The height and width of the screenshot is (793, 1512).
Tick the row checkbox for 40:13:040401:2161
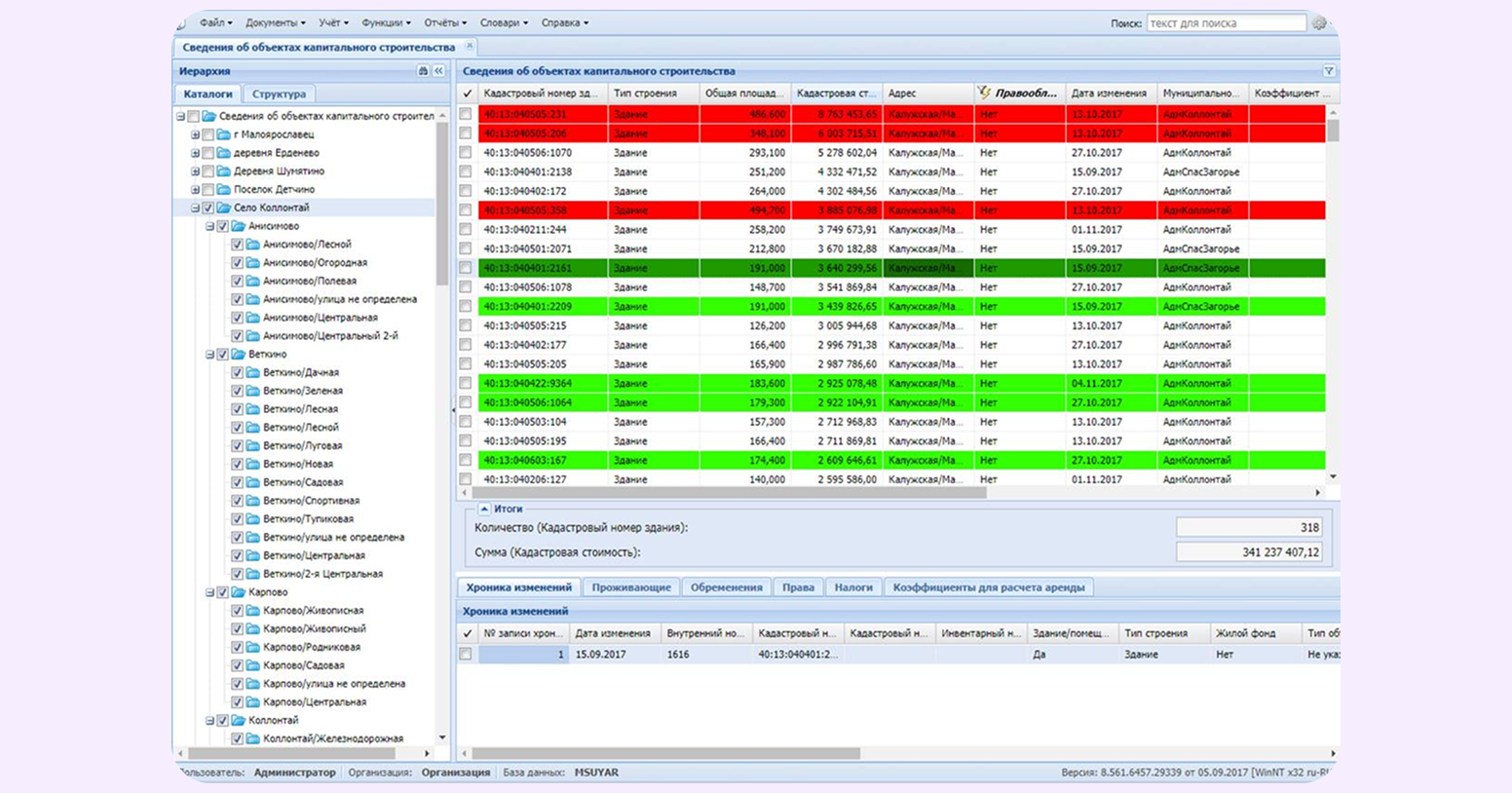pyautogui.click(x=466, y=268)
